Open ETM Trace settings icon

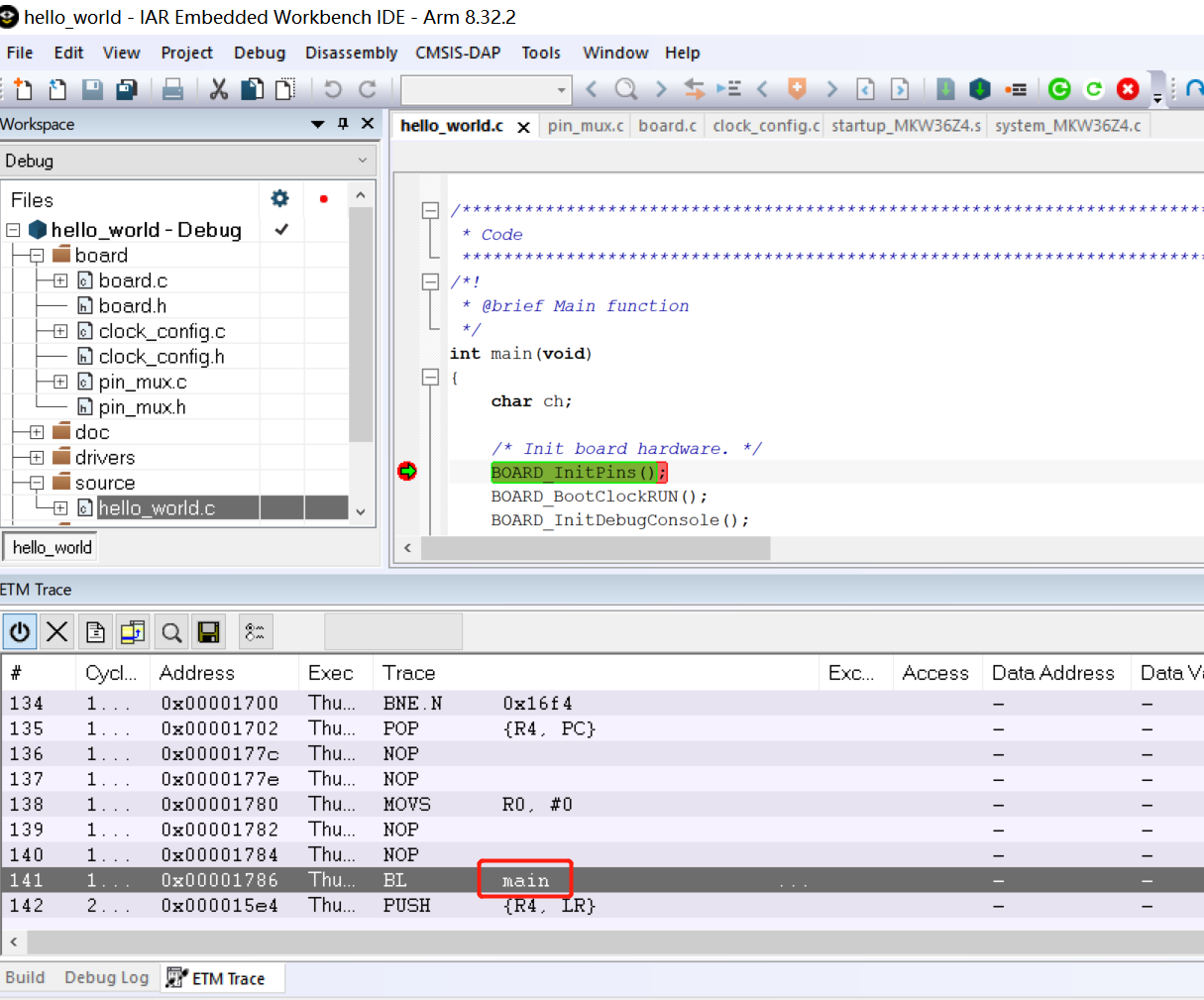255,631
